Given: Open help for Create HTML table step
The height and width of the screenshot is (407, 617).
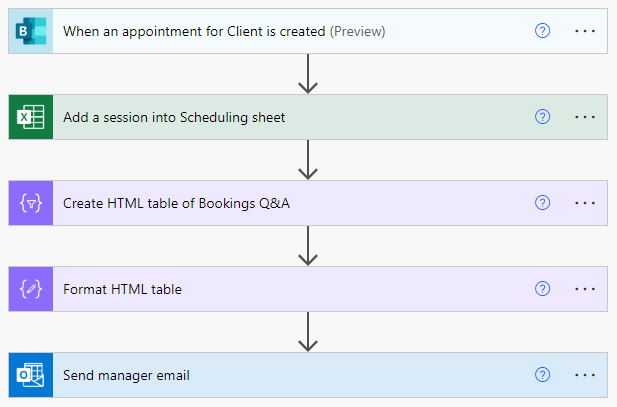Looking at the screenshot, I should coord(542,203).
